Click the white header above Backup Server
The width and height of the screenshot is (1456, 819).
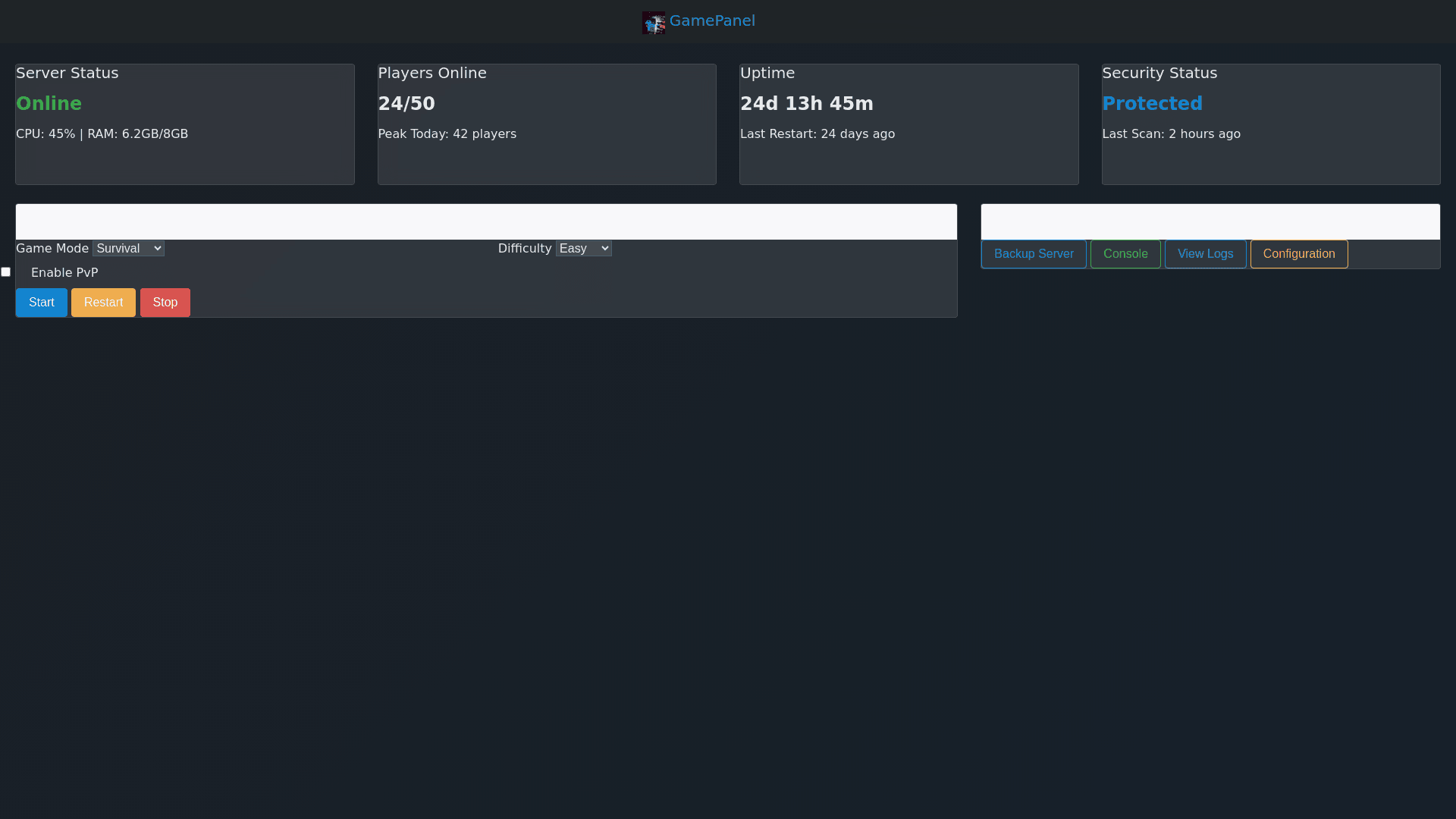coord(1210,221)
